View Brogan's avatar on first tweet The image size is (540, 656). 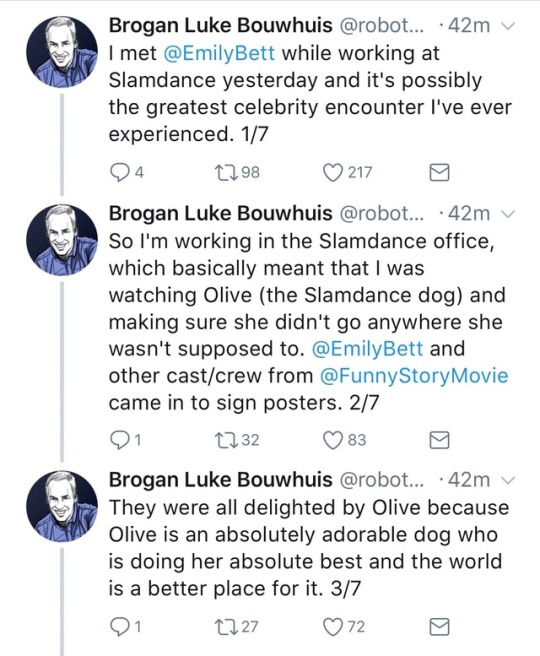(62, 52)
